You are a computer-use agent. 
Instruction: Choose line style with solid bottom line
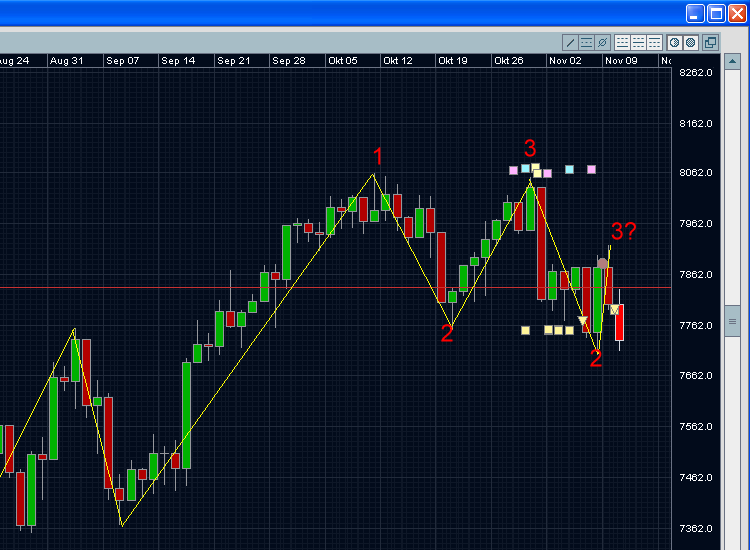(622, 43)
